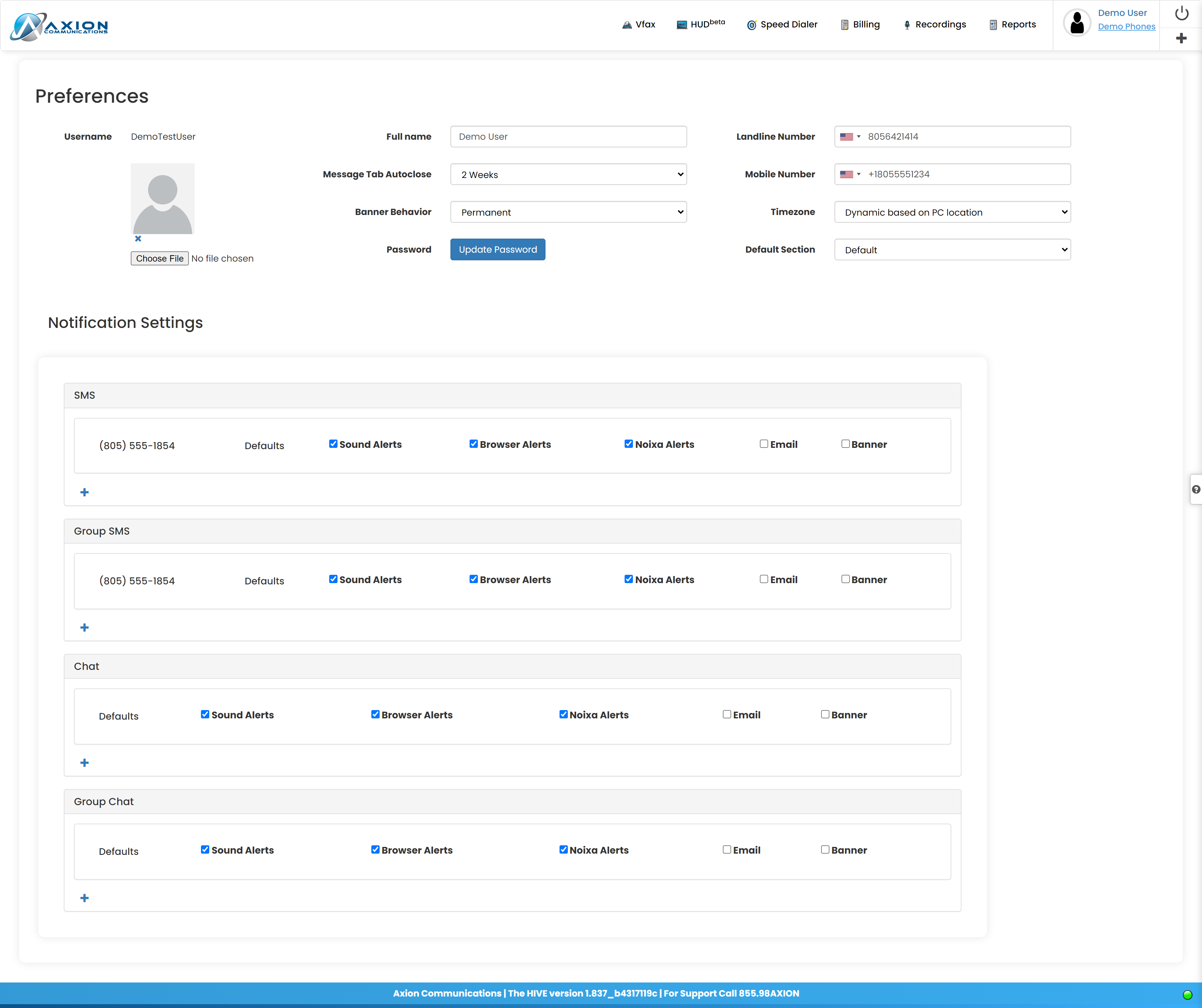Open Message Tab Autoclose dropdown
This screenshot has height=1008, width=1202.
coord(568,174)
